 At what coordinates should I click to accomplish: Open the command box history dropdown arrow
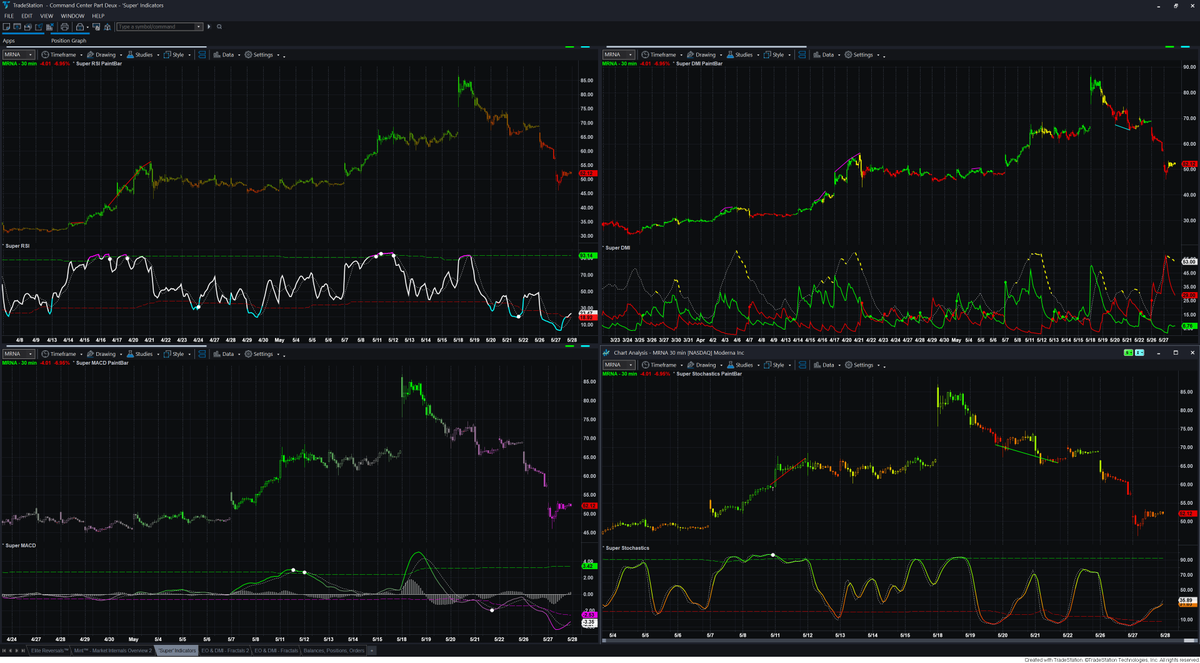click(x=198, y=27)
